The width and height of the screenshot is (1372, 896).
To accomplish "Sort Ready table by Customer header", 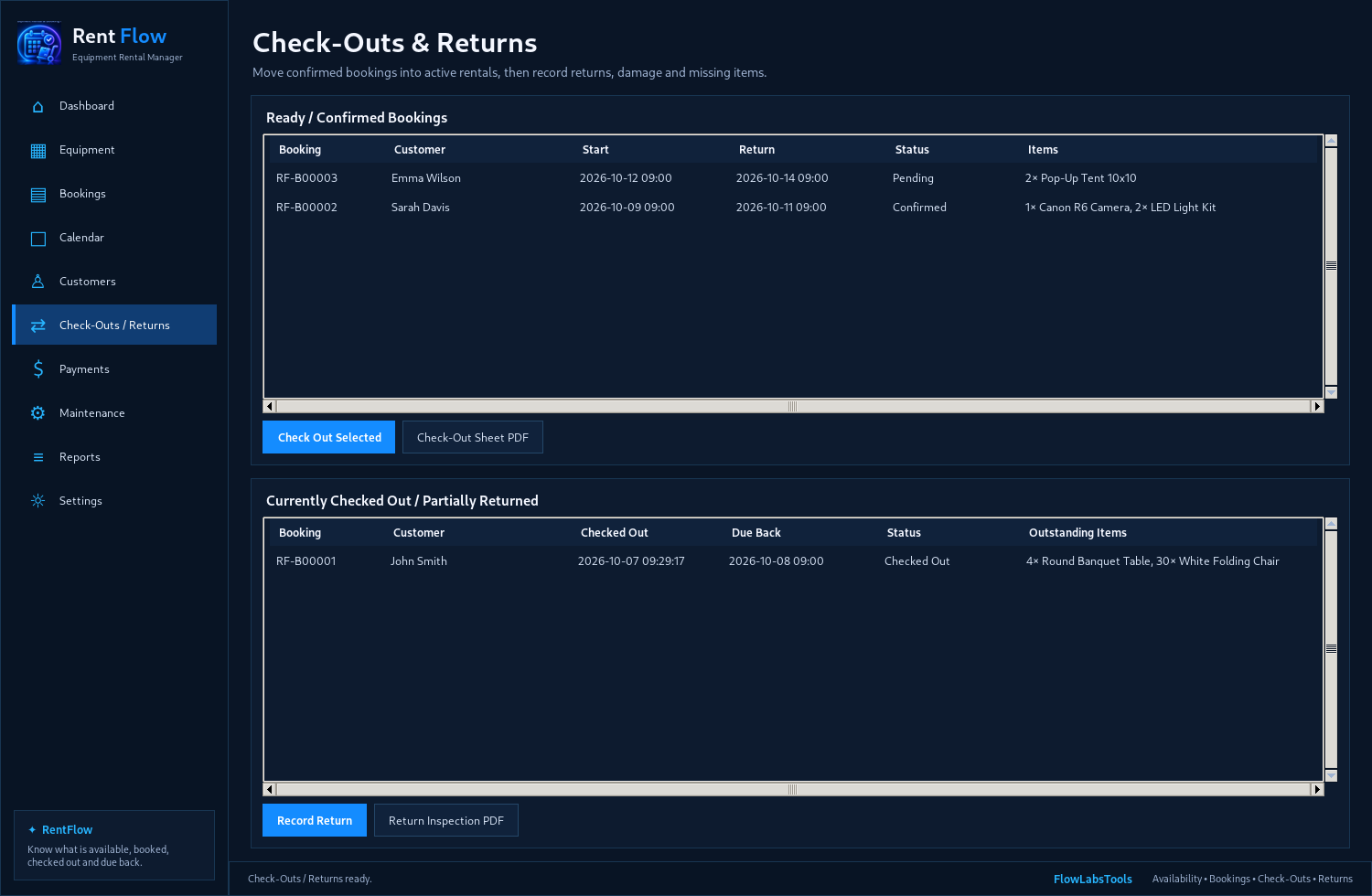I will click(x=420, y=150).
